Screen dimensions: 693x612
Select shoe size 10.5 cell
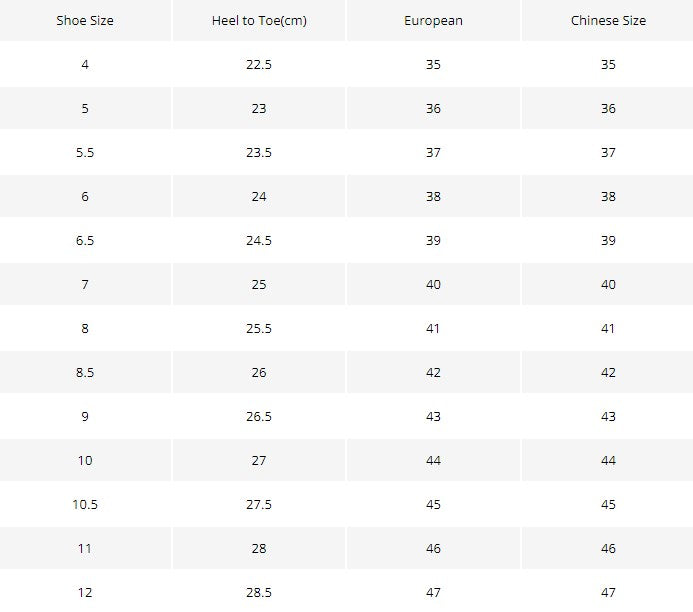coord(85,504)
